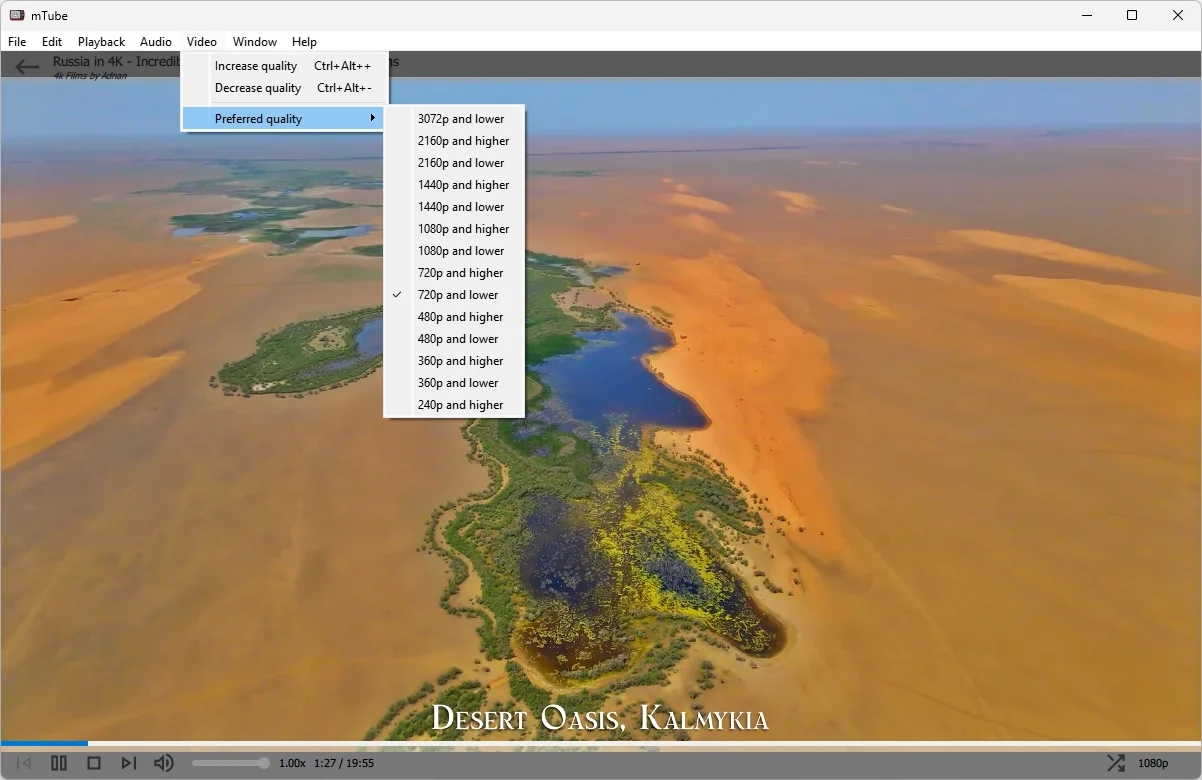Adjust the volume slider
The height and width of the screenshot is (780, 1202).
pos(230,763)
